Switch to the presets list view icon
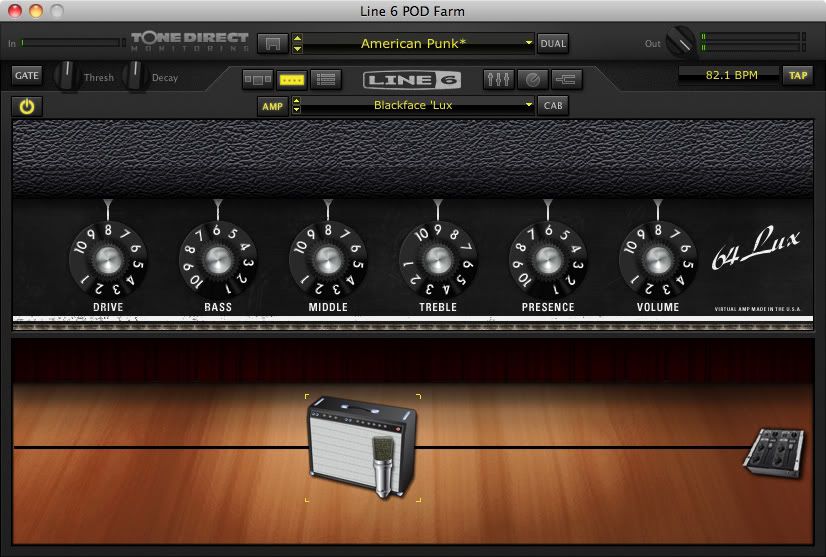The height and width of the screenshot is (557, 826). pyautogui.click(x=326, y=80)
